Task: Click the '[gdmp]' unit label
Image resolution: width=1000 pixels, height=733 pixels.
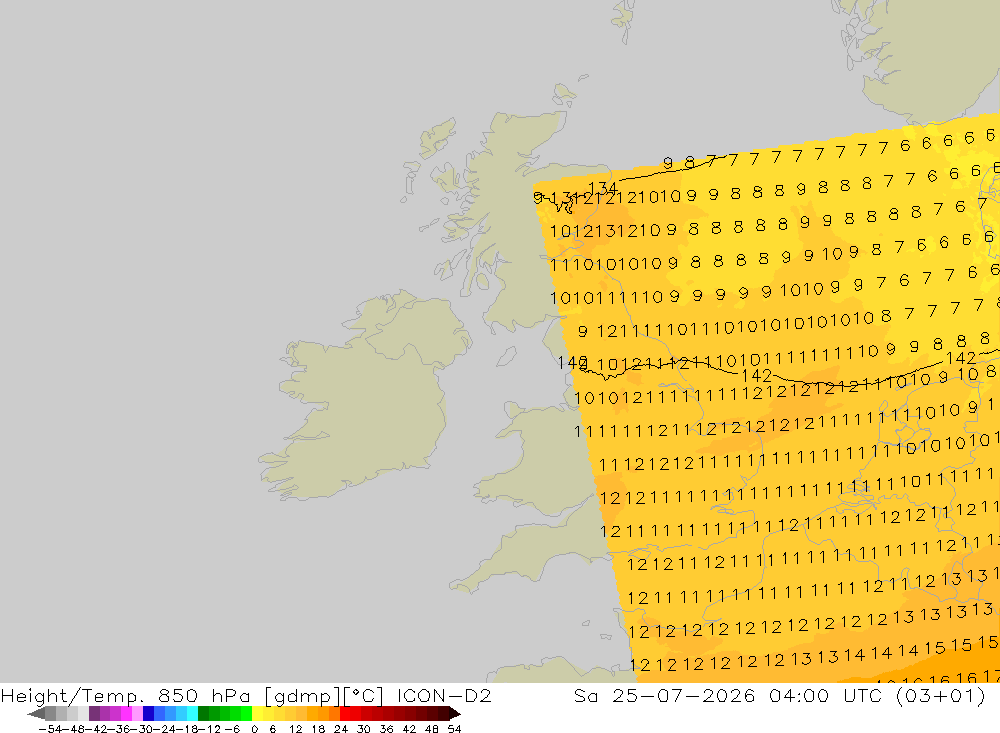Action: (301, 695)
